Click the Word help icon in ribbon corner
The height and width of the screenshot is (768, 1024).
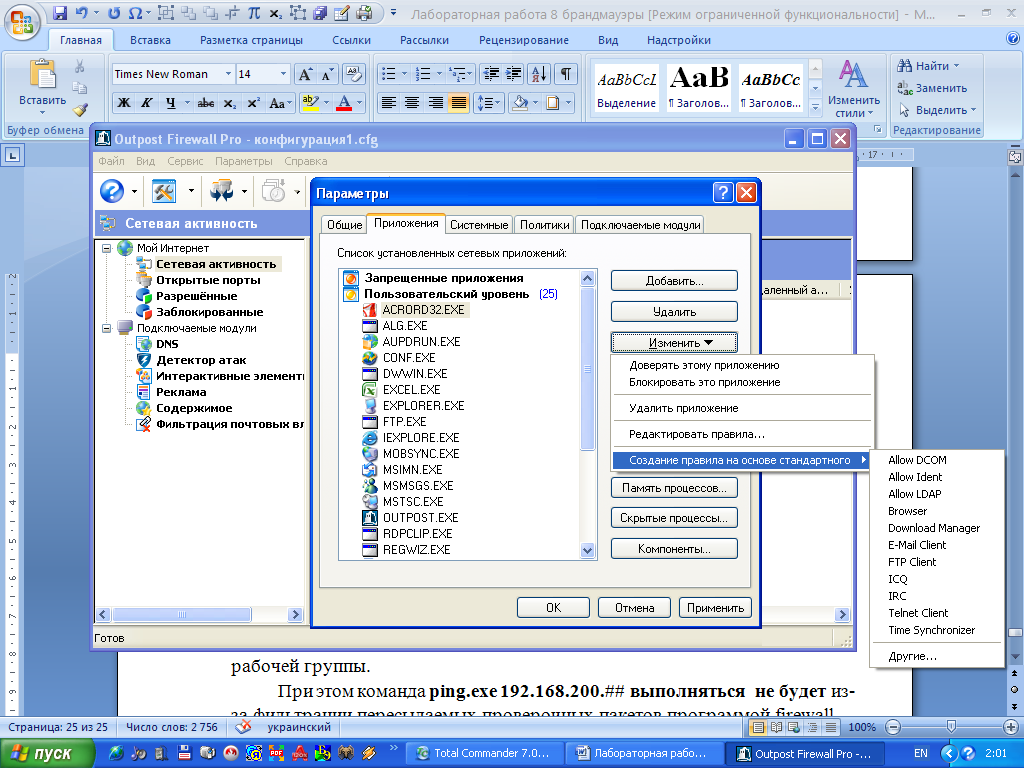pyautogui.click(x=1013, y=39)
